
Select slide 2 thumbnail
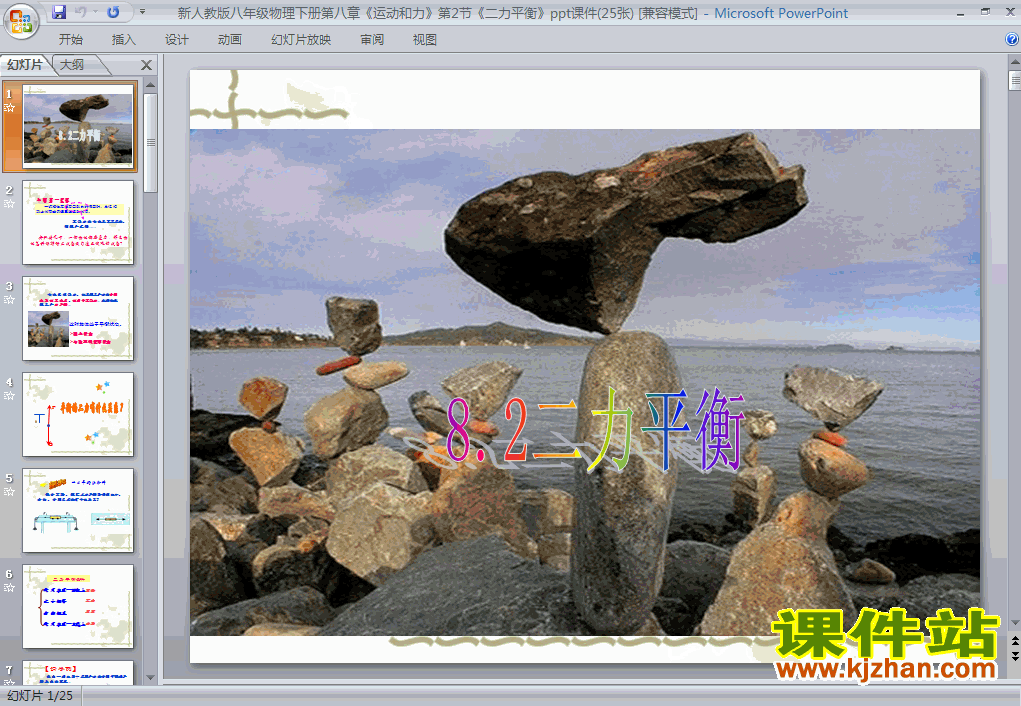(77, 222)
